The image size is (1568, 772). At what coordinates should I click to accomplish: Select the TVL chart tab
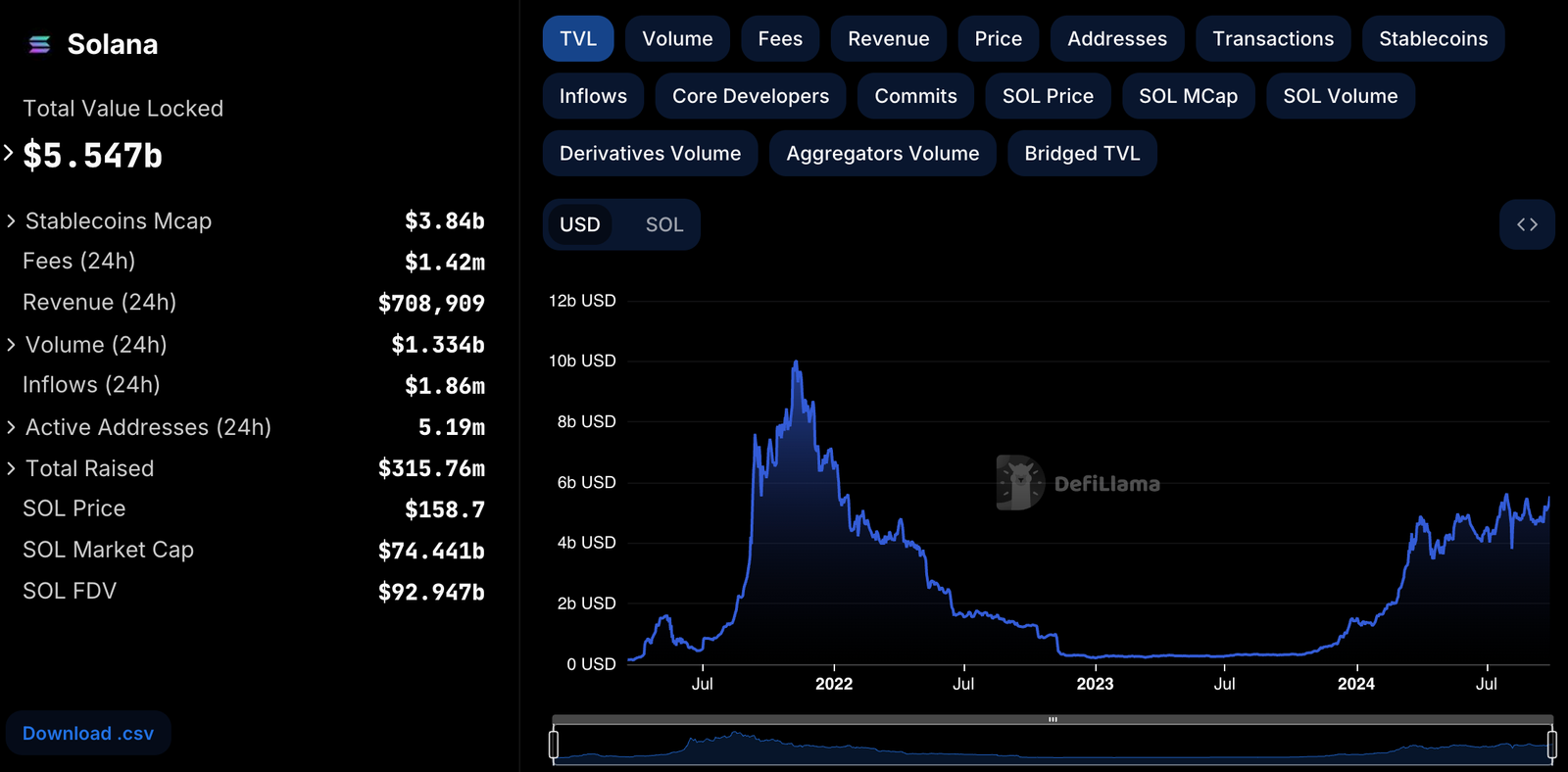[577, 38]
